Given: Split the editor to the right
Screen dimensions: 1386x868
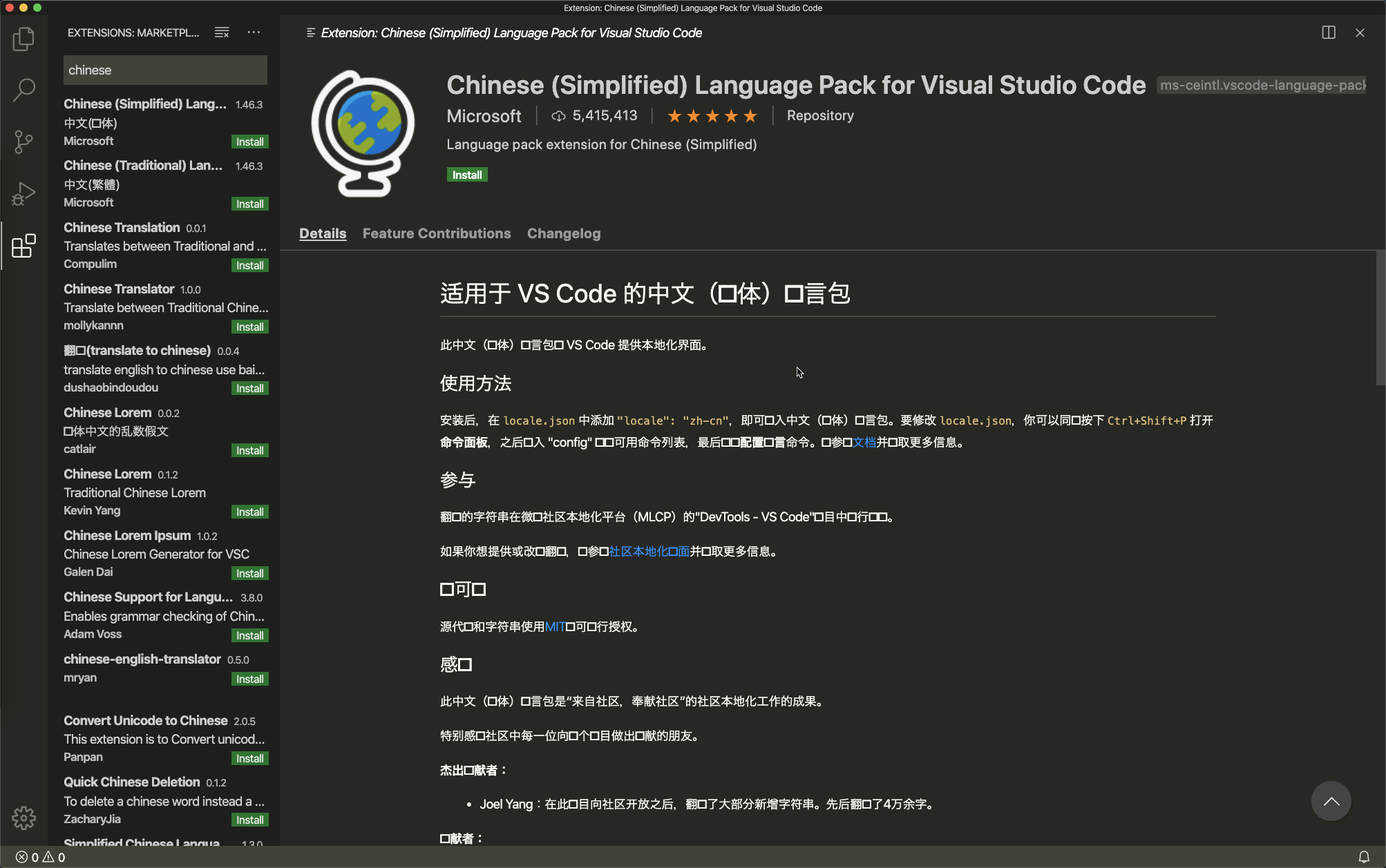Looking at the screenshot, I should 1329,32.
